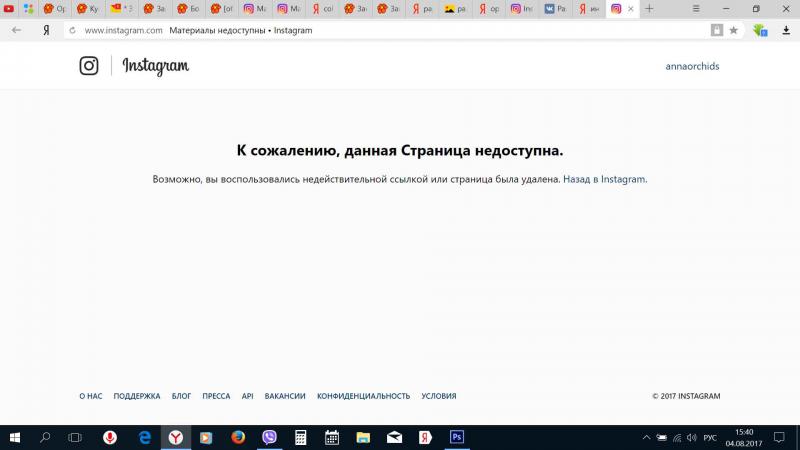Click the Yandex 'Я' home button
Image resolution: width=800 pixels, height=450 pixels.
click(46, 30)
